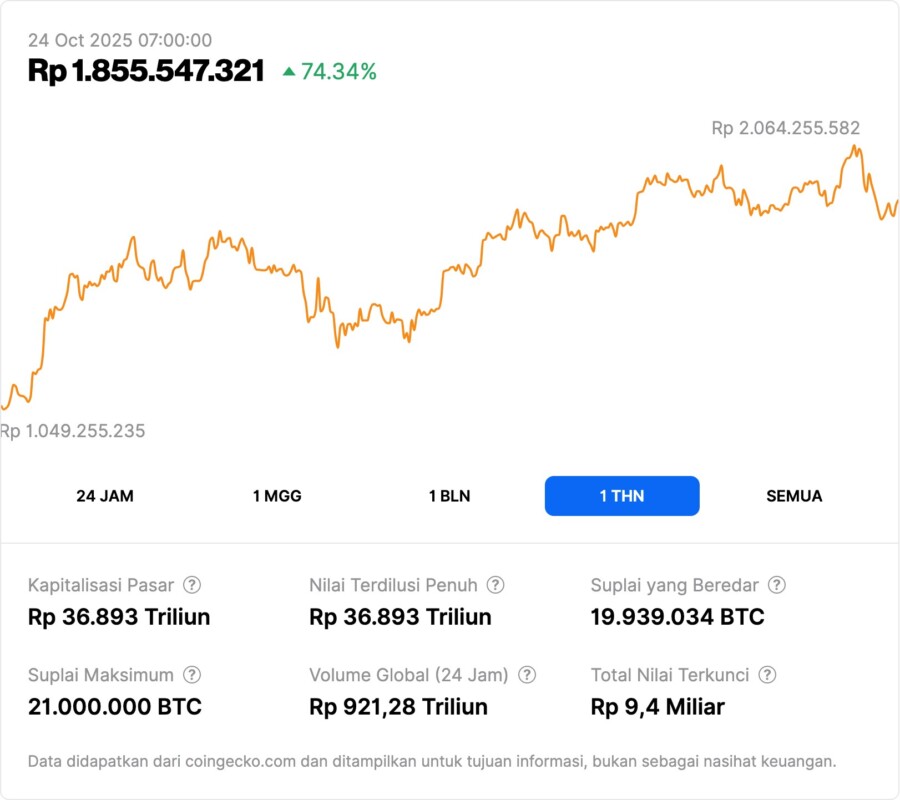Screen dimensions: 900x800
Task: Click the Rp 2.064.255.582 high price label
Action: point(785,128)
